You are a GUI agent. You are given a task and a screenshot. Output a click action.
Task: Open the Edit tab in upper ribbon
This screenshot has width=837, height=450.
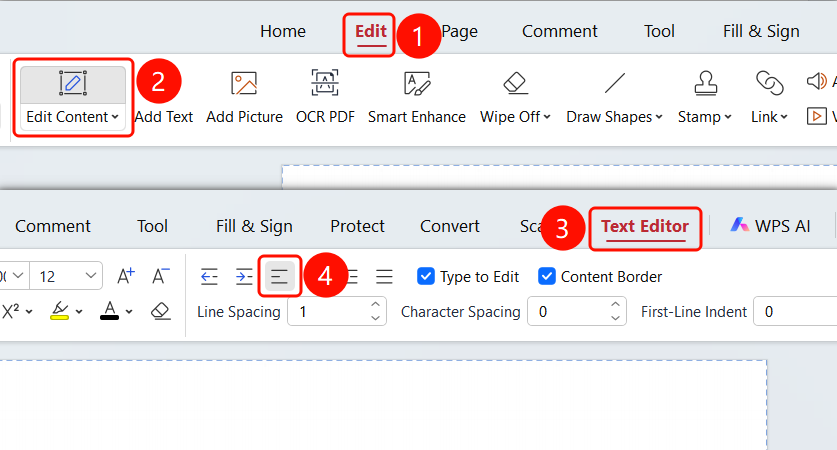[370, 31]
